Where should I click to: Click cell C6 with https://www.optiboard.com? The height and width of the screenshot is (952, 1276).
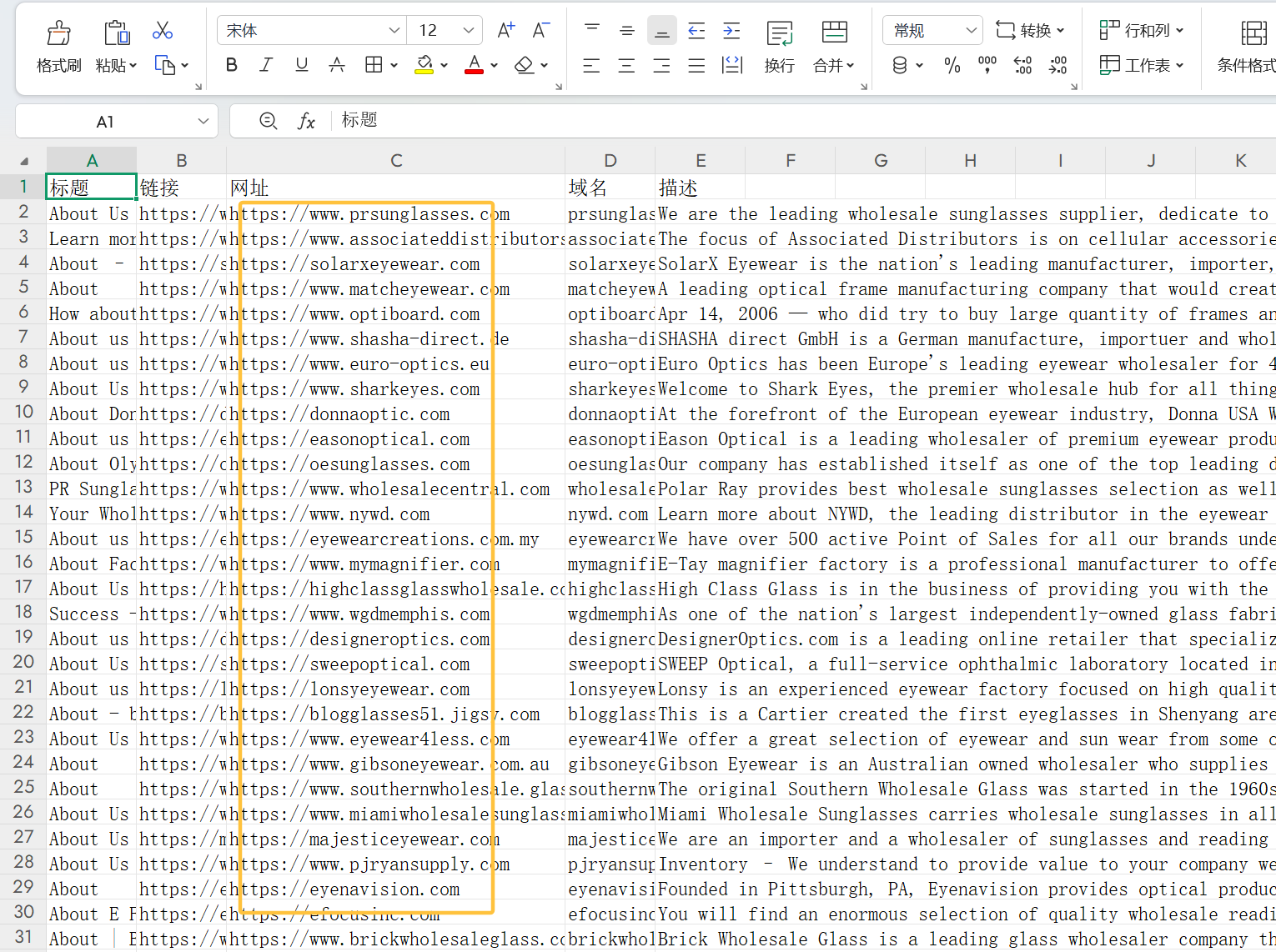click(x=396, y=313)
